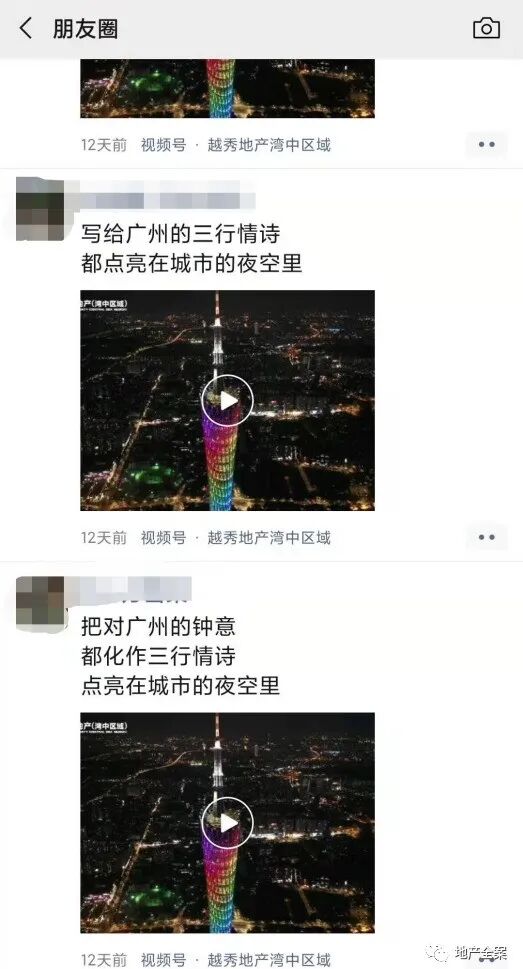Tap the 地产全案 watermark logo at the bottom
The width and height of the screenshot is (523, 969).
[x=470, y=952]
